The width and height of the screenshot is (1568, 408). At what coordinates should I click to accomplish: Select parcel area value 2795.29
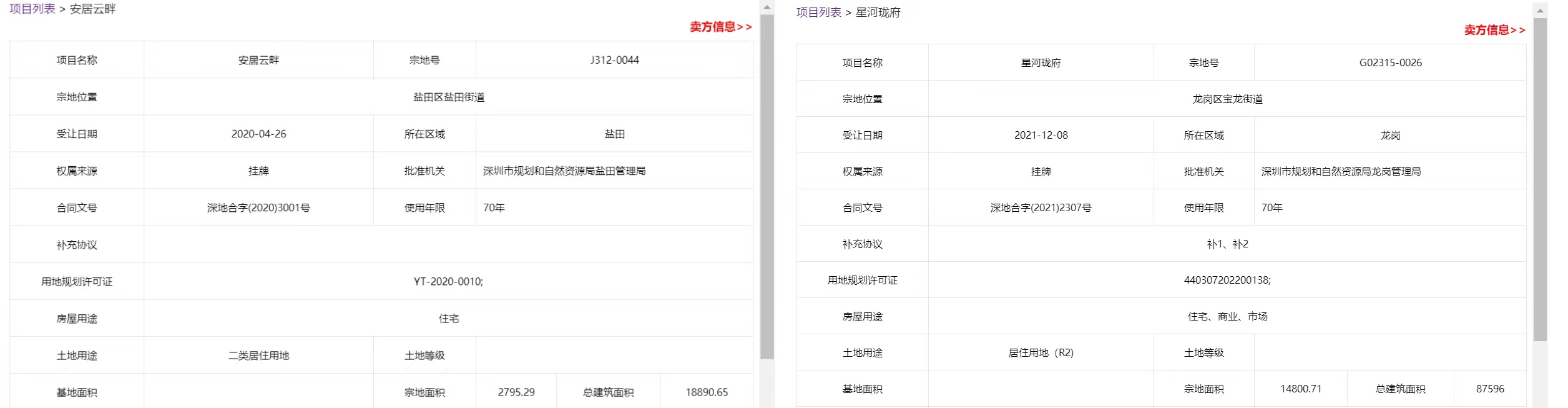516,392
